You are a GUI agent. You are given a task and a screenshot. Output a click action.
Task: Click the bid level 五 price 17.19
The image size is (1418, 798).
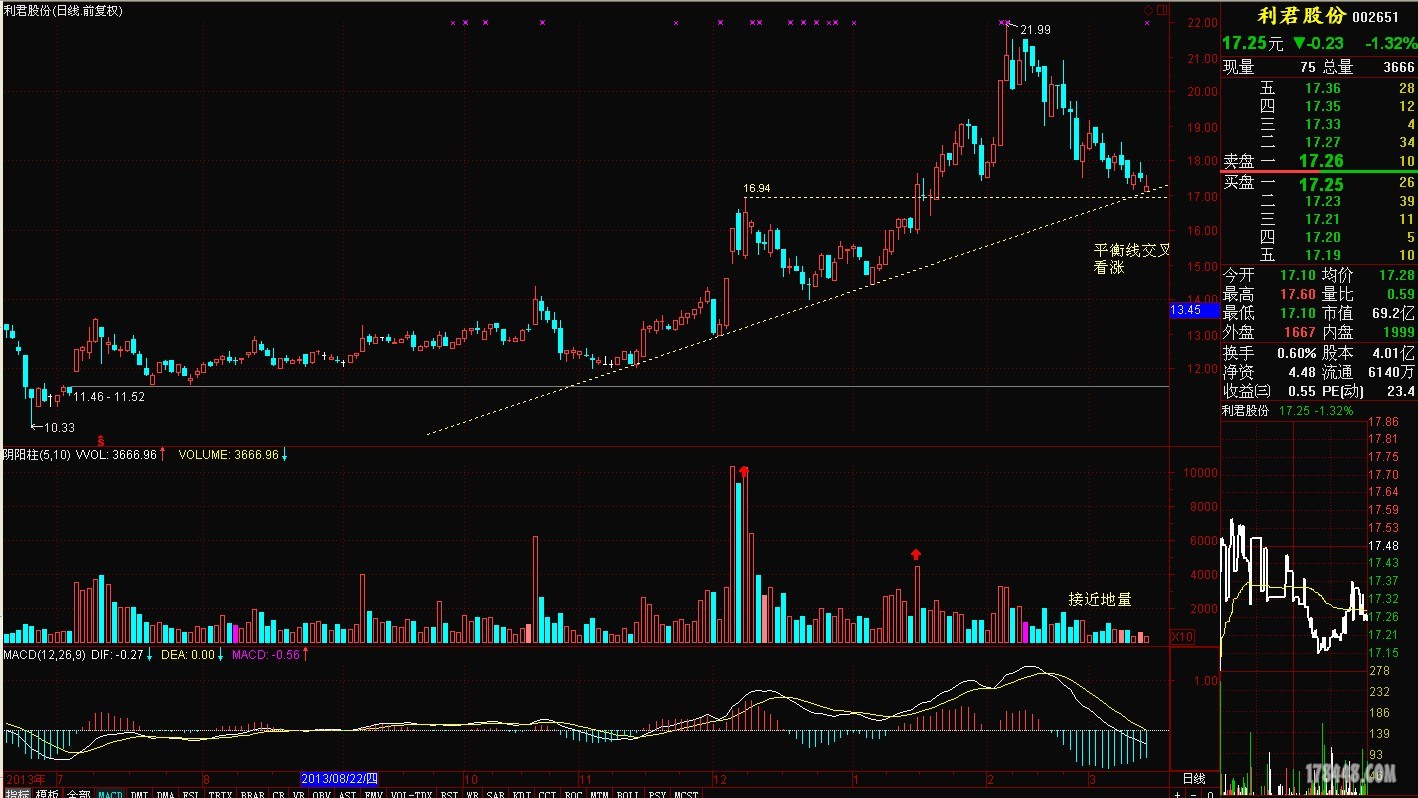pyautogui.click(x=1323, y=255)
